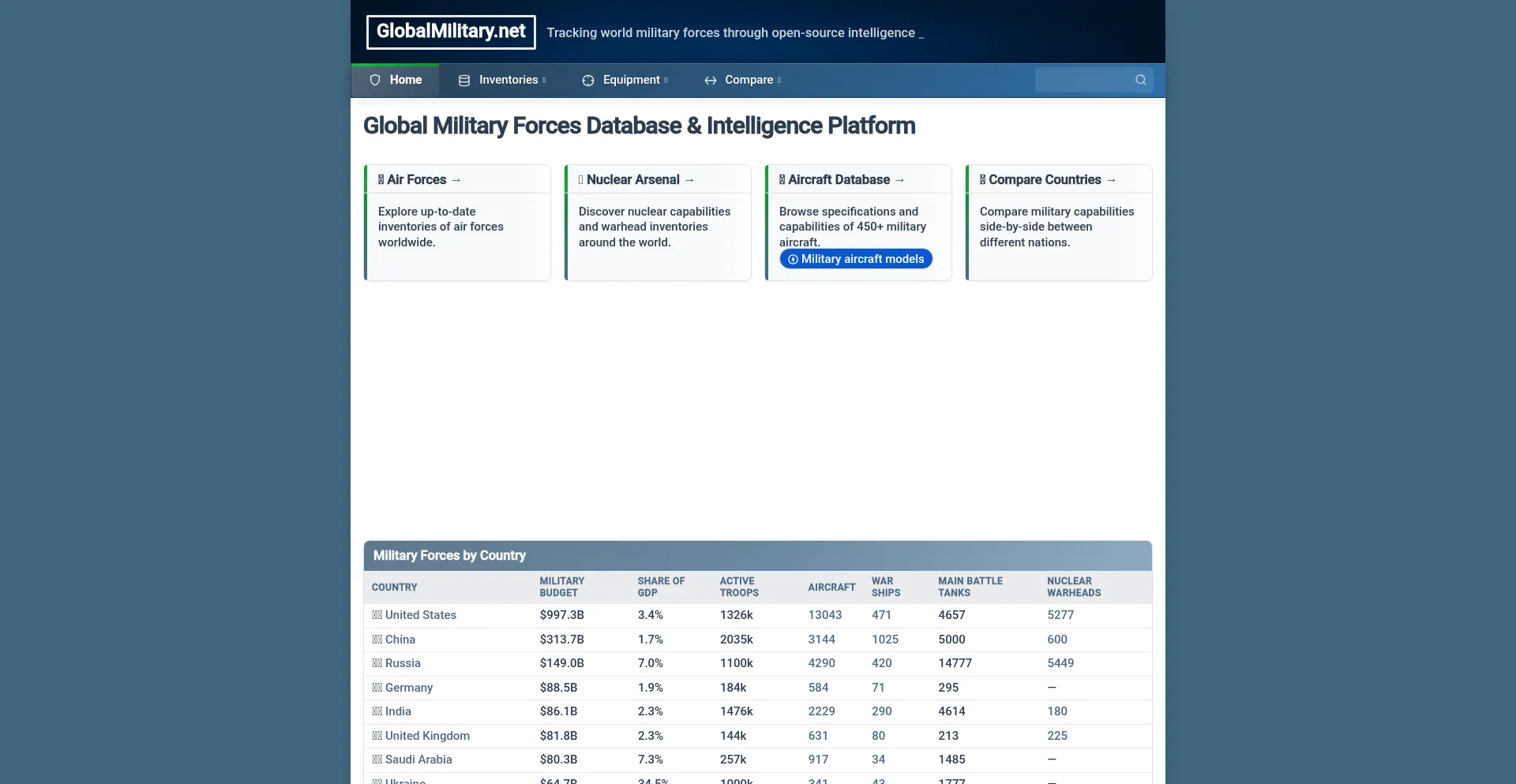1516x784 pixels.
Task: Open China's aircraft count 3144
Action: [821, 640]
